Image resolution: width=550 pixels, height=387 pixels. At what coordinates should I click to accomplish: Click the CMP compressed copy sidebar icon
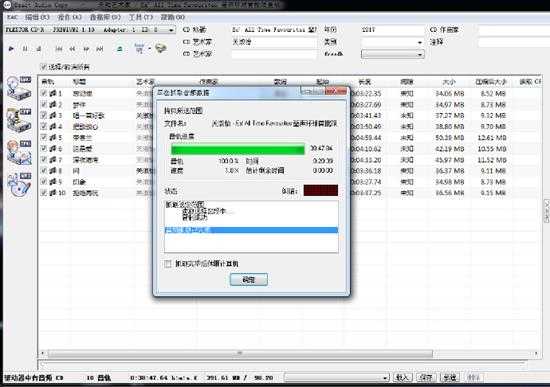click(x=19, y=120)
